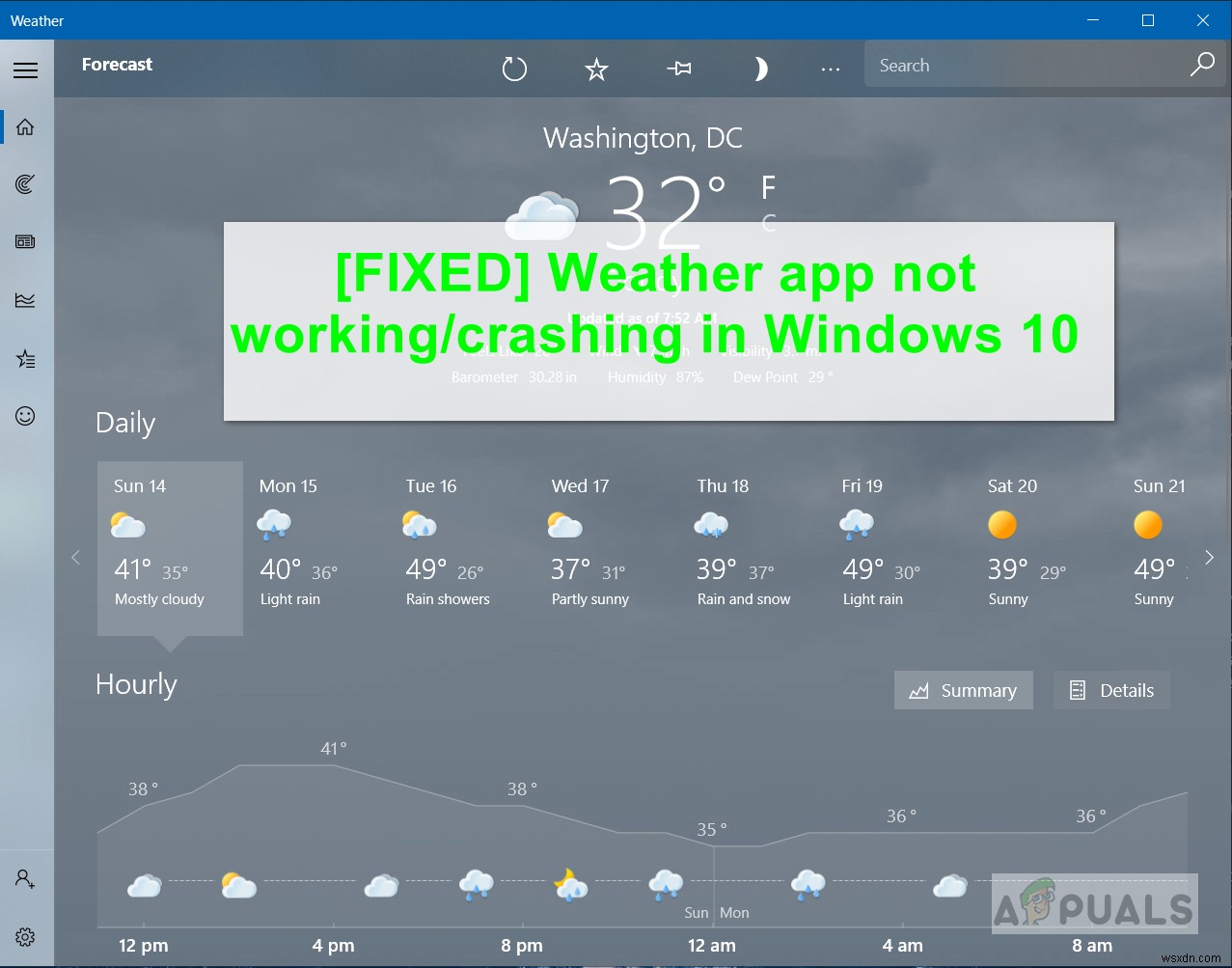Select the Mon 15 forecast card
This screenshot has height=968, width=1232.
point(315,548)
